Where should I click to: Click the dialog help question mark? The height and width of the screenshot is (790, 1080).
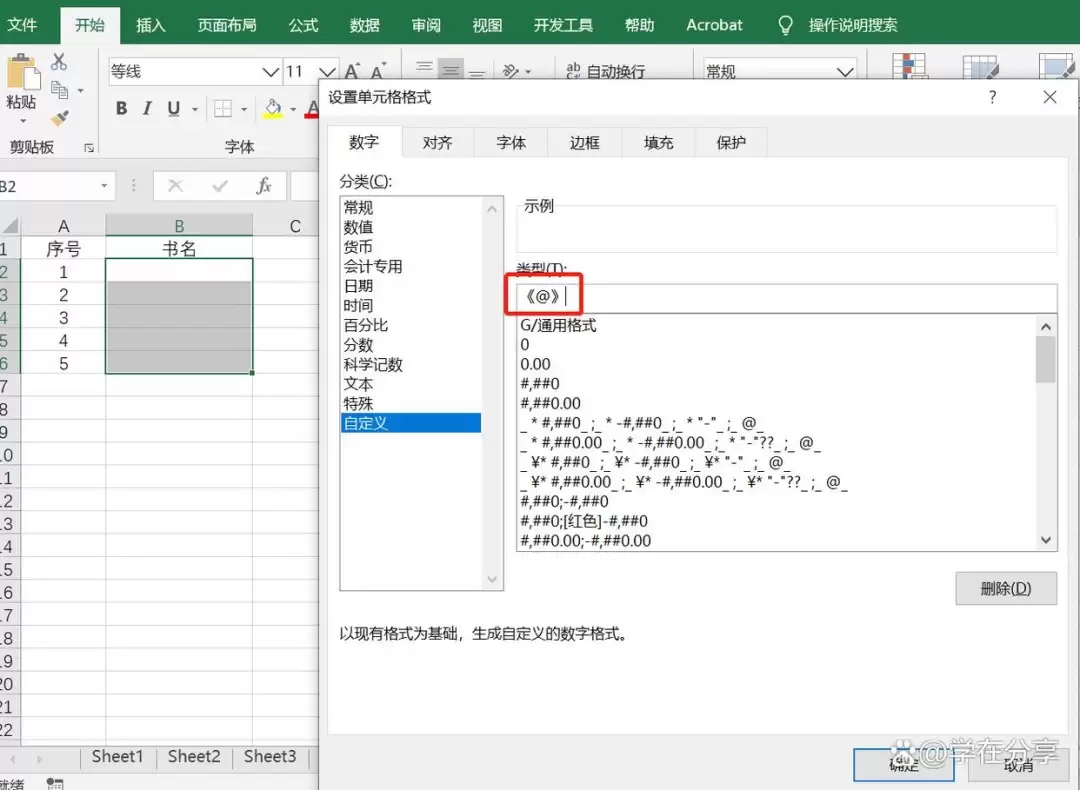coord(992,97)
